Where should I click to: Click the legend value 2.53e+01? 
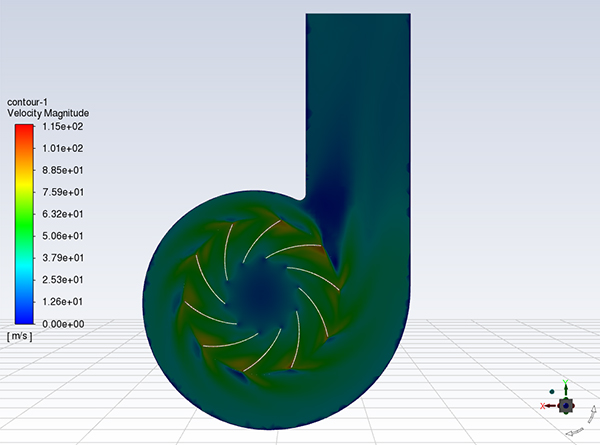(63, 280)
